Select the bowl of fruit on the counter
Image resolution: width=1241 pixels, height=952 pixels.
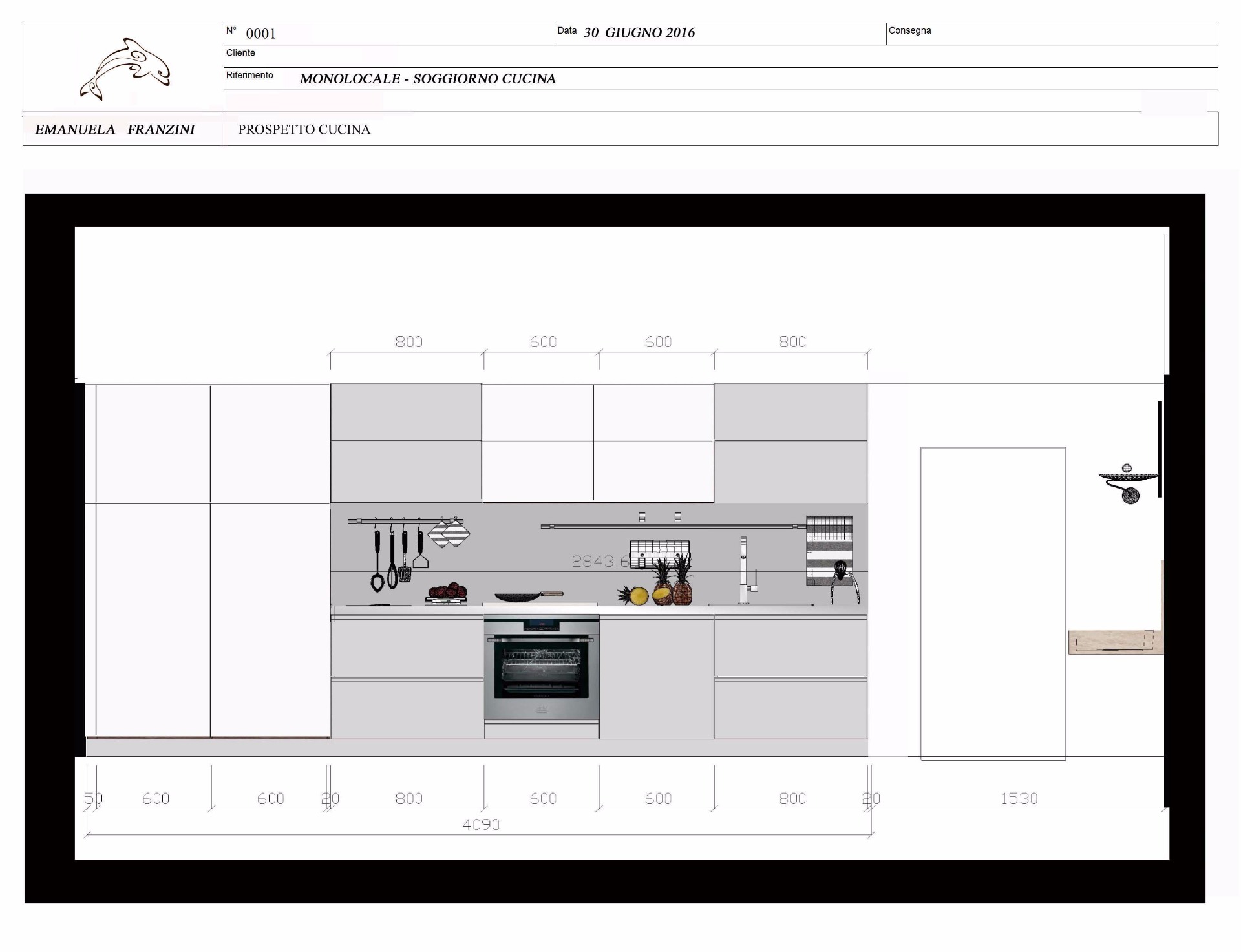(447, 594)
